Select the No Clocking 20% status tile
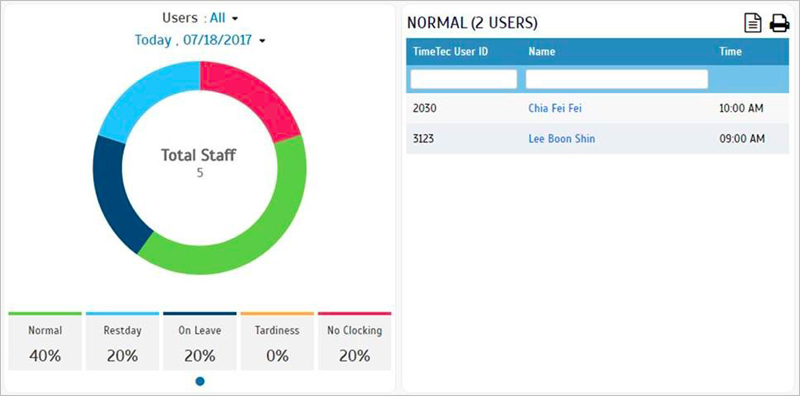This screenshot has width=800, height=396. pyautogui.click(x=355, y=341)
